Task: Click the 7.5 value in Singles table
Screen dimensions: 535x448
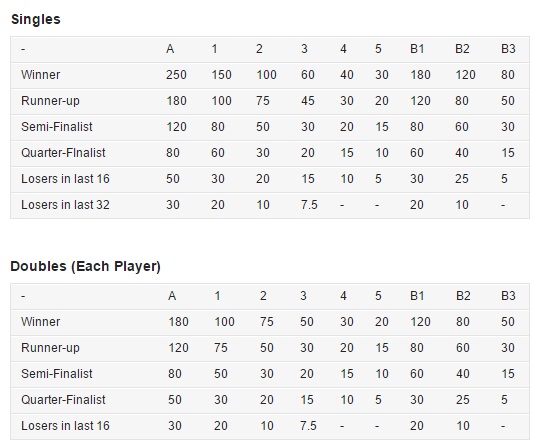Action: coord(309,205)
